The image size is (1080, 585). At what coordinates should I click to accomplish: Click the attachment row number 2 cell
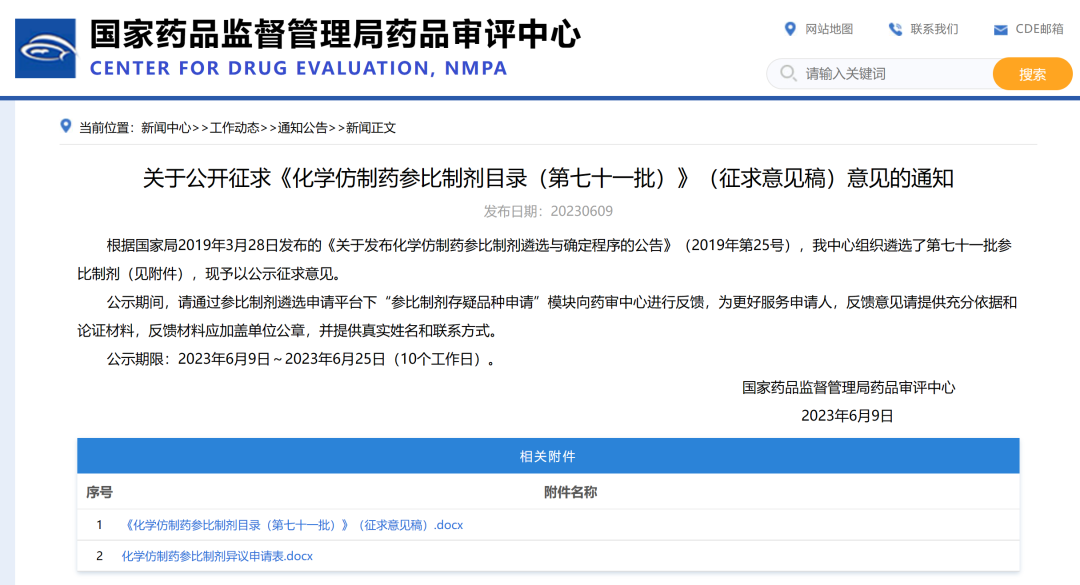(x=99, y=556)
